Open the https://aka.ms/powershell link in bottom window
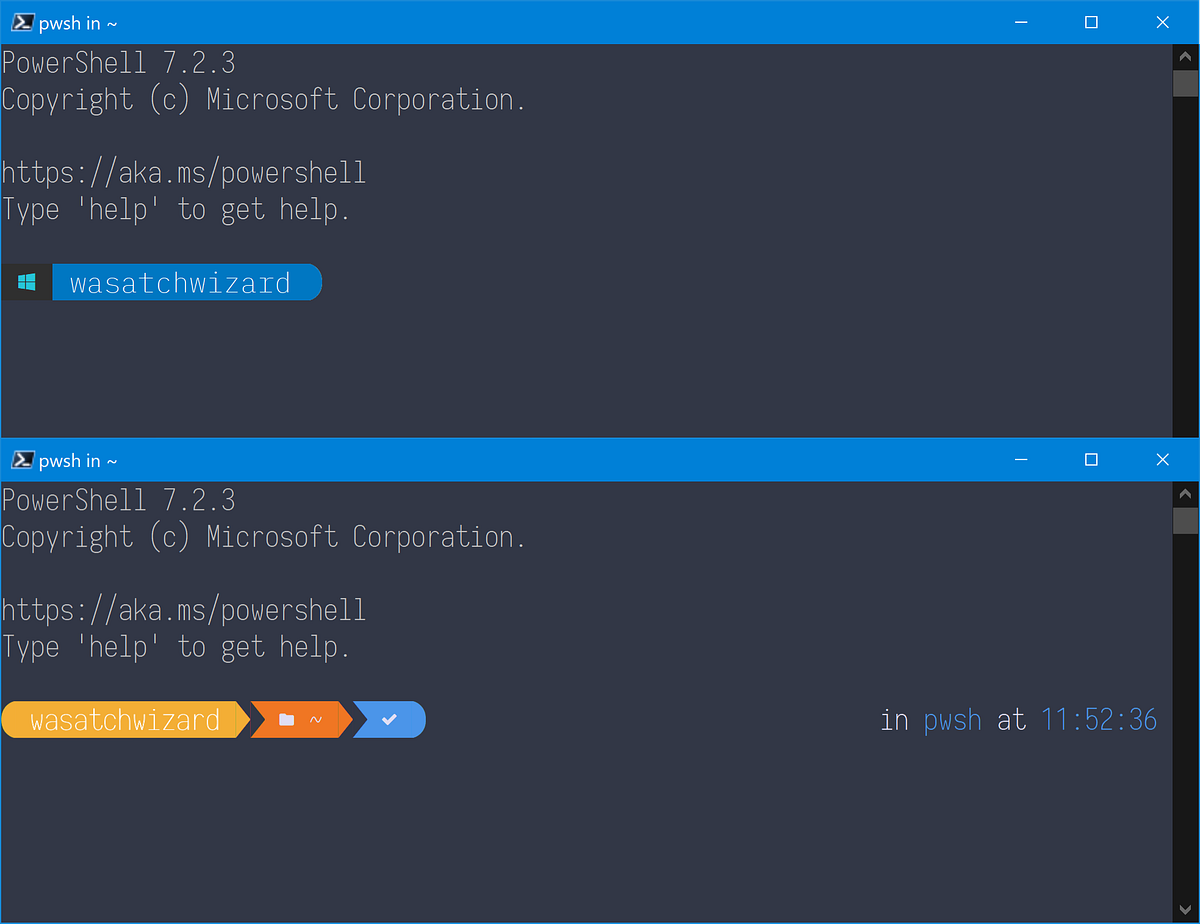Viewport: 1200px width, 924px height. tap(183, 609)
